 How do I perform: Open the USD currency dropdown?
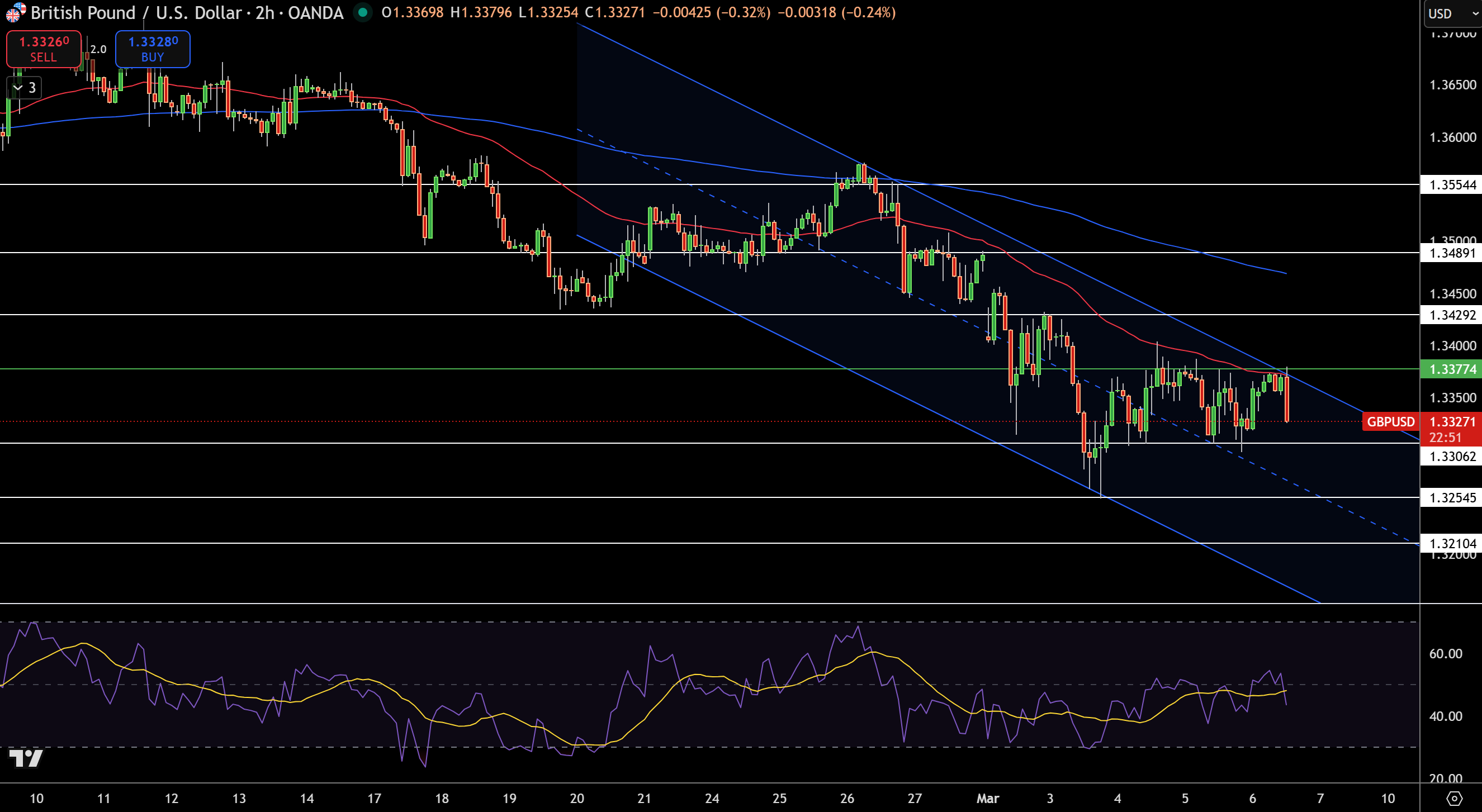pos(1453,13)
